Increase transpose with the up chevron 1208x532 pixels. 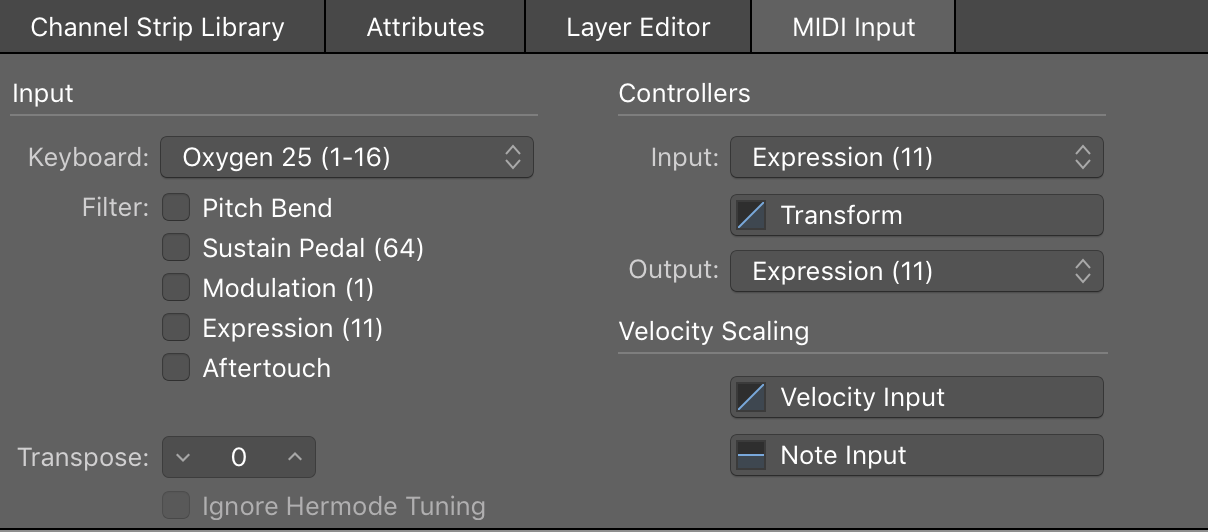(x=294, y=457)
